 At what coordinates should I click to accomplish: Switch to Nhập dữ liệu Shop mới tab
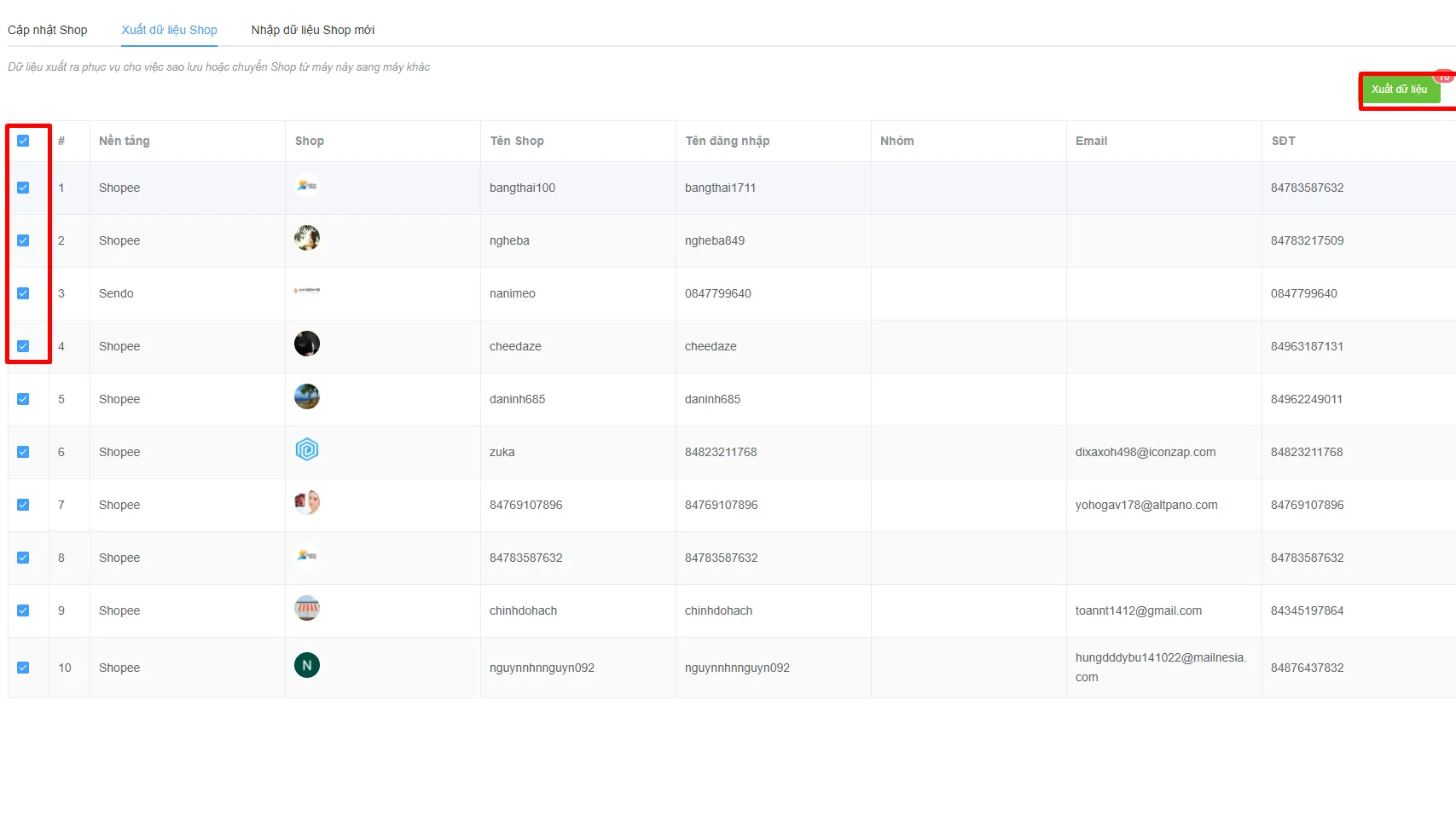[x=313, y=30]
